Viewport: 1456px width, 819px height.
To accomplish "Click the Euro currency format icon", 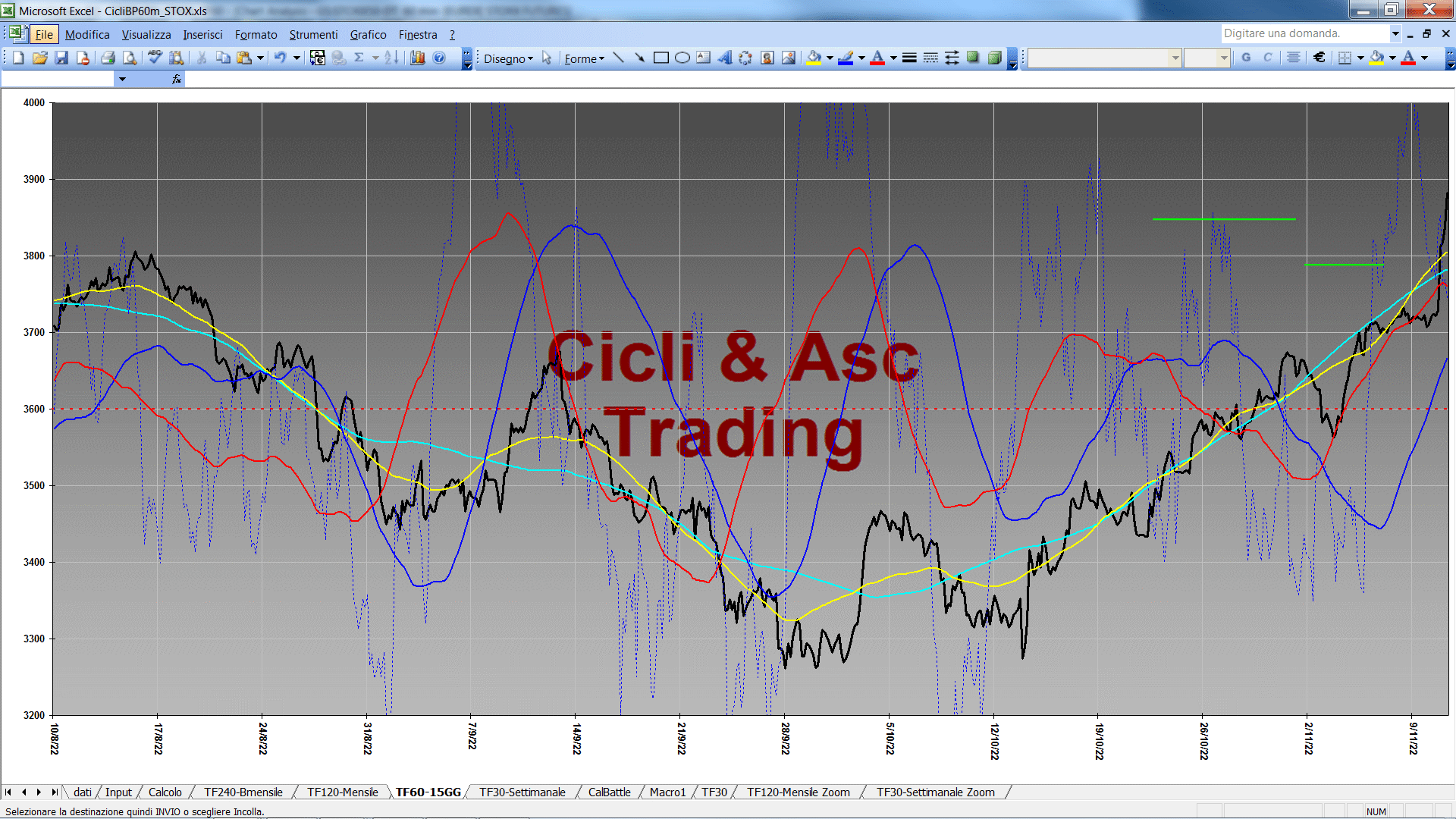I will (x=1319, y=58).
